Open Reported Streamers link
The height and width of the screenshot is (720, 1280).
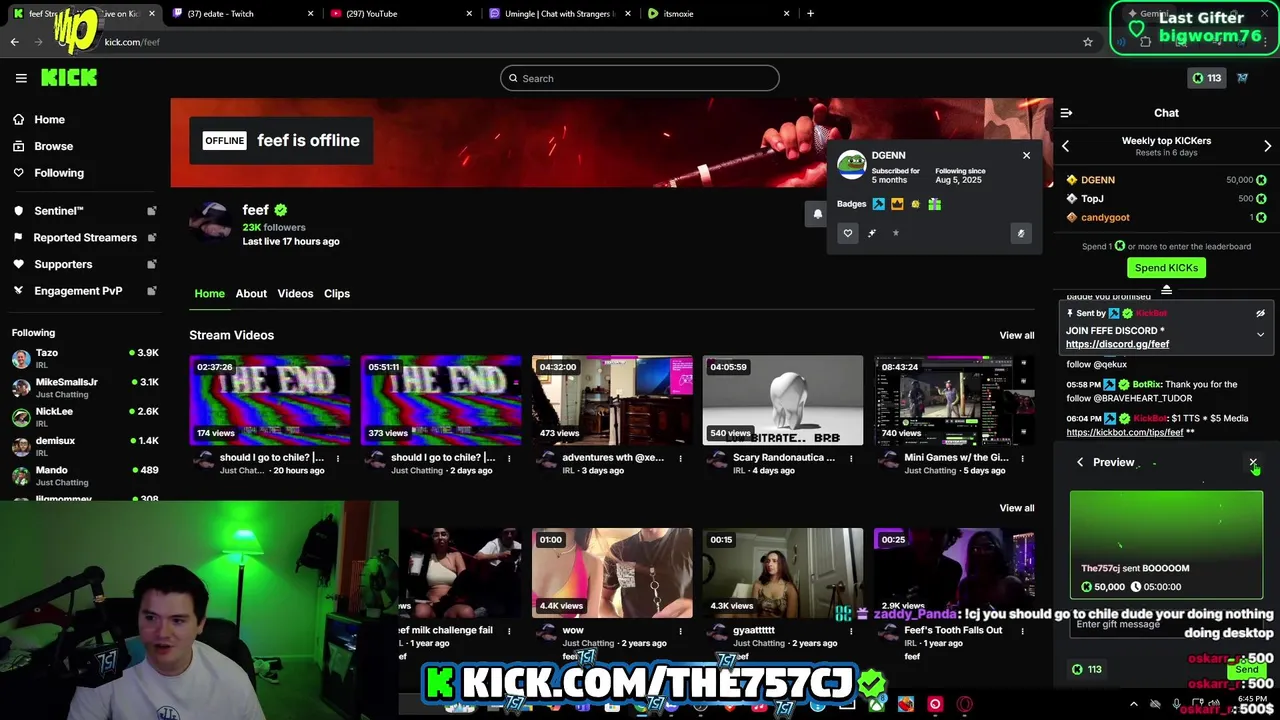[x=85, y=238]
